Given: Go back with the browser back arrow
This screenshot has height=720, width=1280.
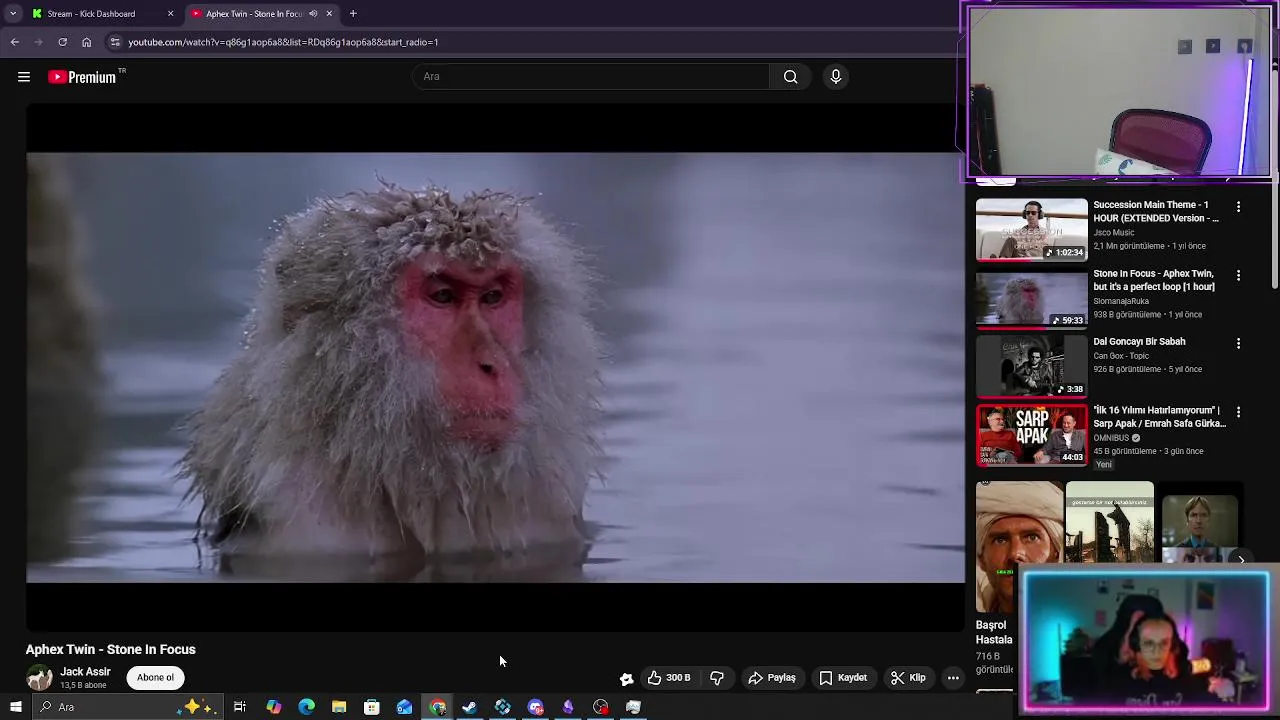Looking at the screenshot, I should click(15, 42).
